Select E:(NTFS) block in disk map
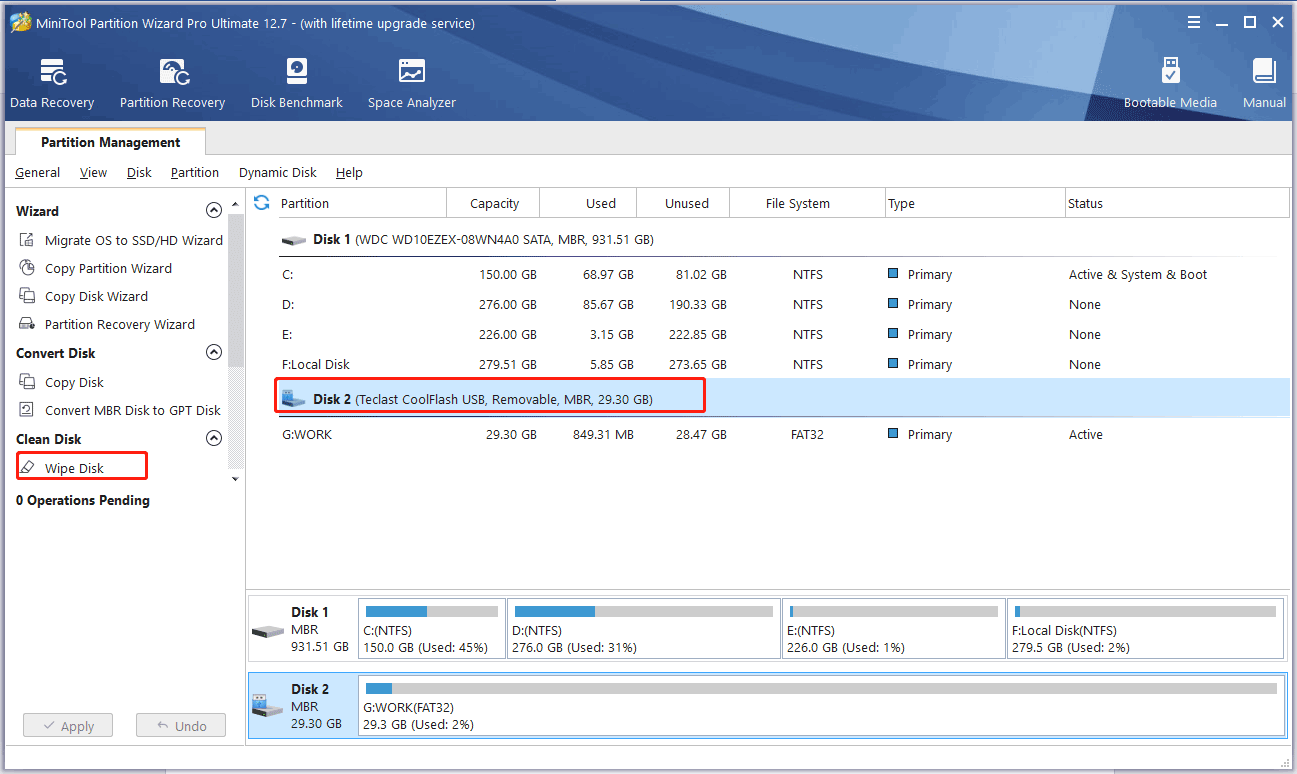The image size is (1297, 774). click(x=894, y=629)
